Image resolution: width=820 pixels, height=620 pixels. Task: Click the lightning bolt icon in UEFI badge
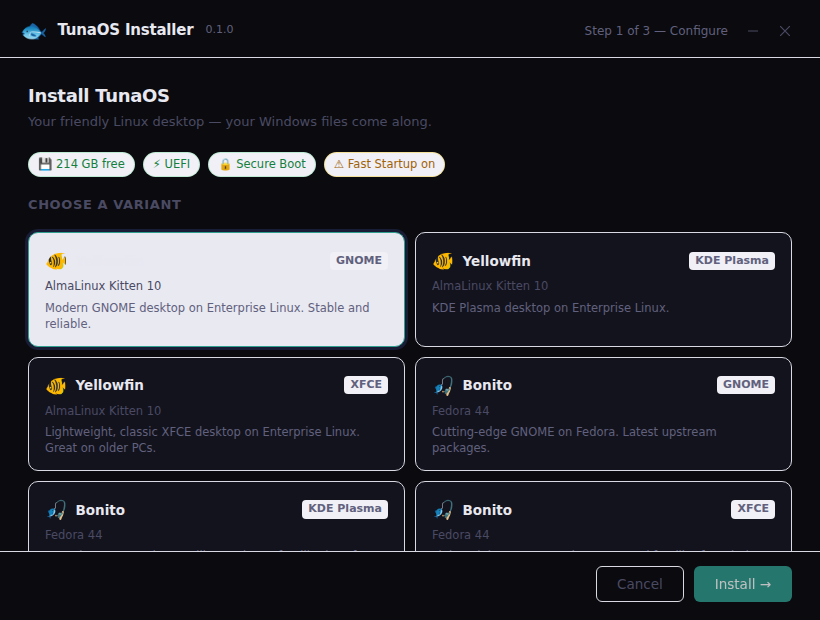(156, 164)
